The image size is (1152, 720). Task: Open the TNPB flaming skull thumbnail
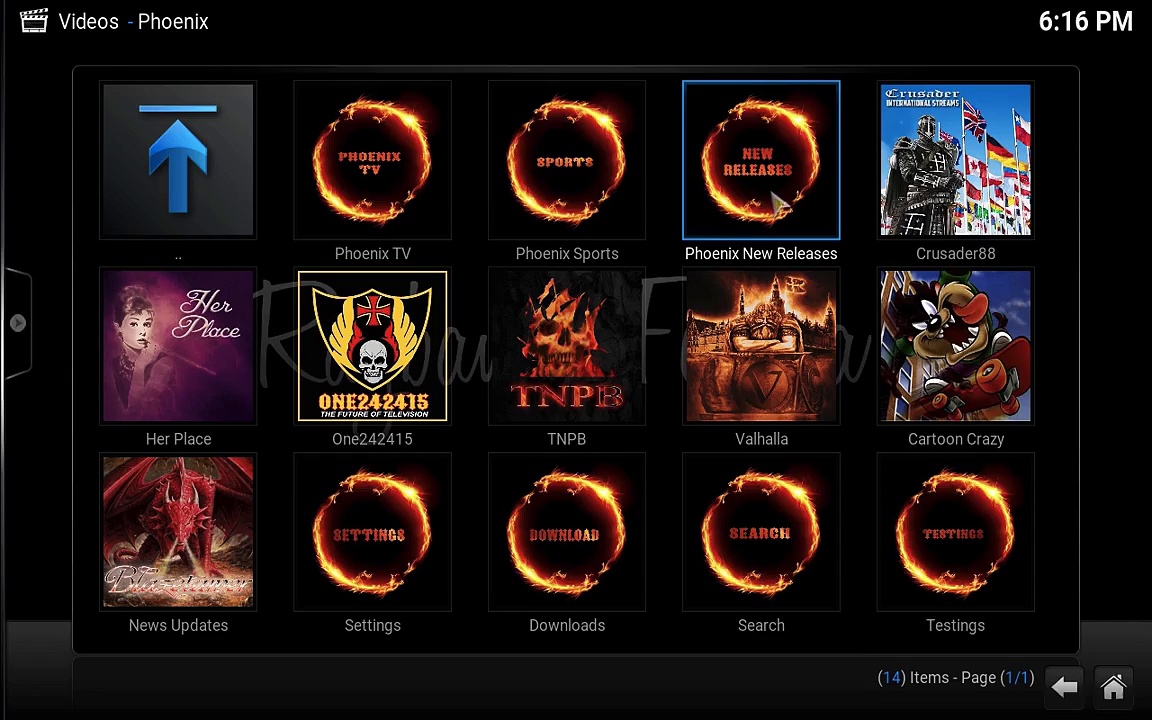click(x=566, y=347)
